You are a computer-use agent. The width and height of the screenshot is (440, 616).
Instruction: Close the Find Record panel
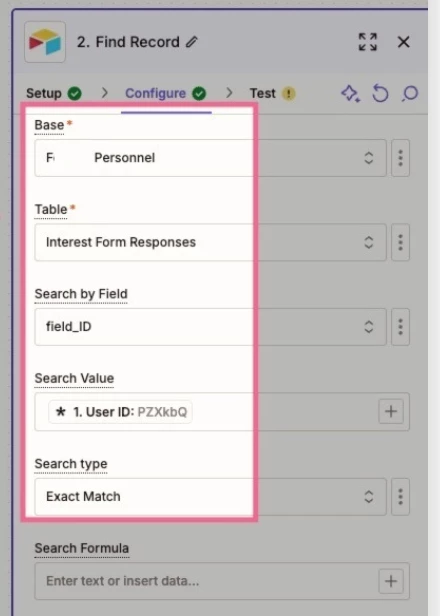(x=403, y=42)
